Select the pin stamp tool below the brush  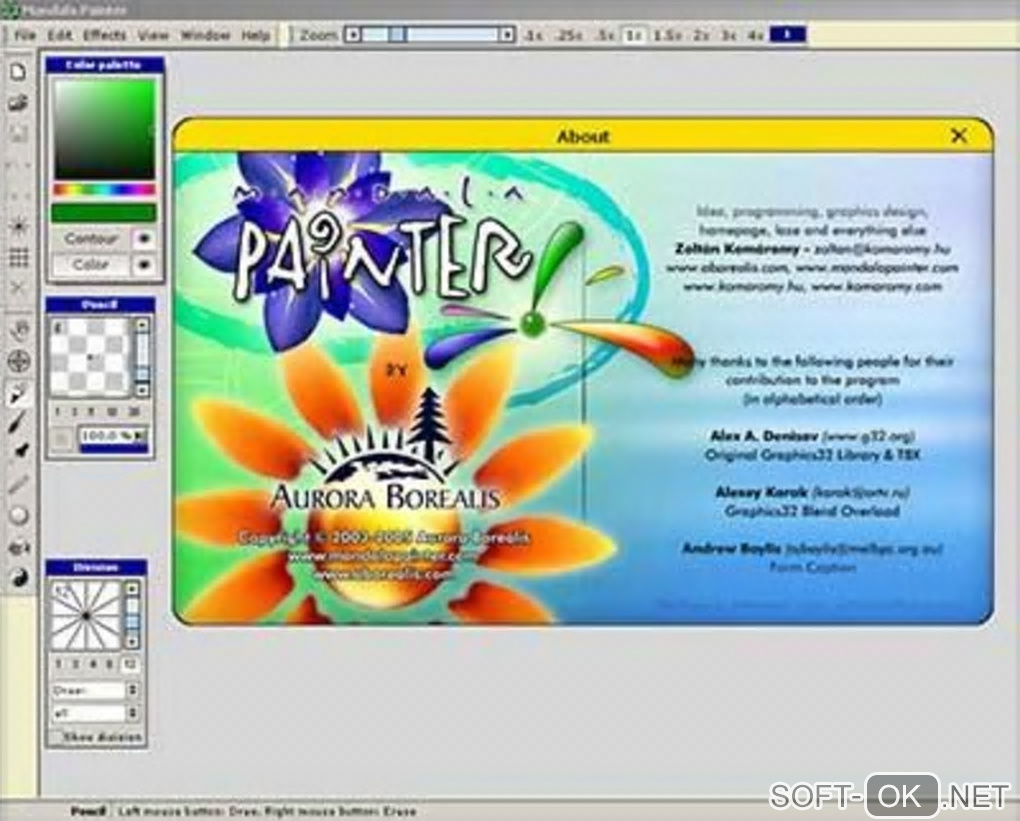point(20,451)
